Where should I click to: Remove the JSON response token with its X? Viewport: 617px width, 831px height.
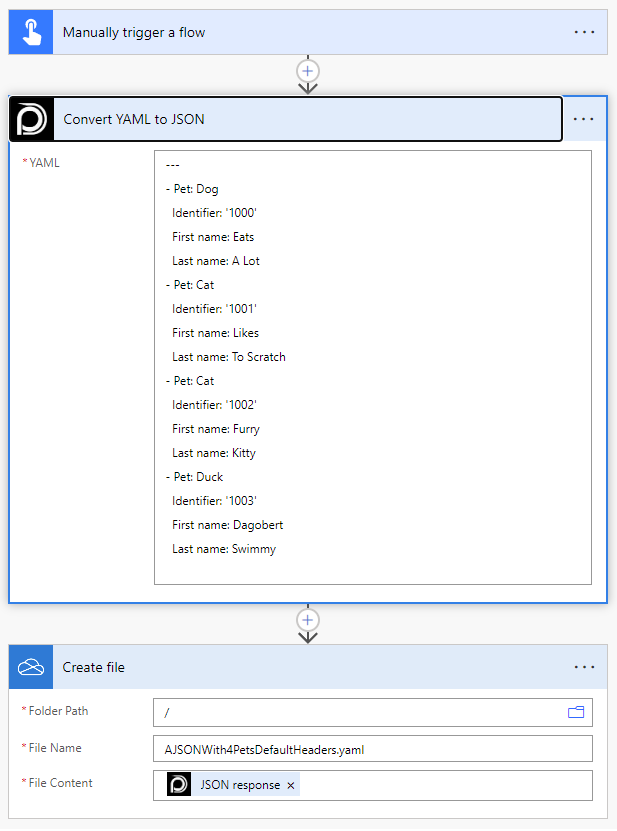click(x=291, y=786)
